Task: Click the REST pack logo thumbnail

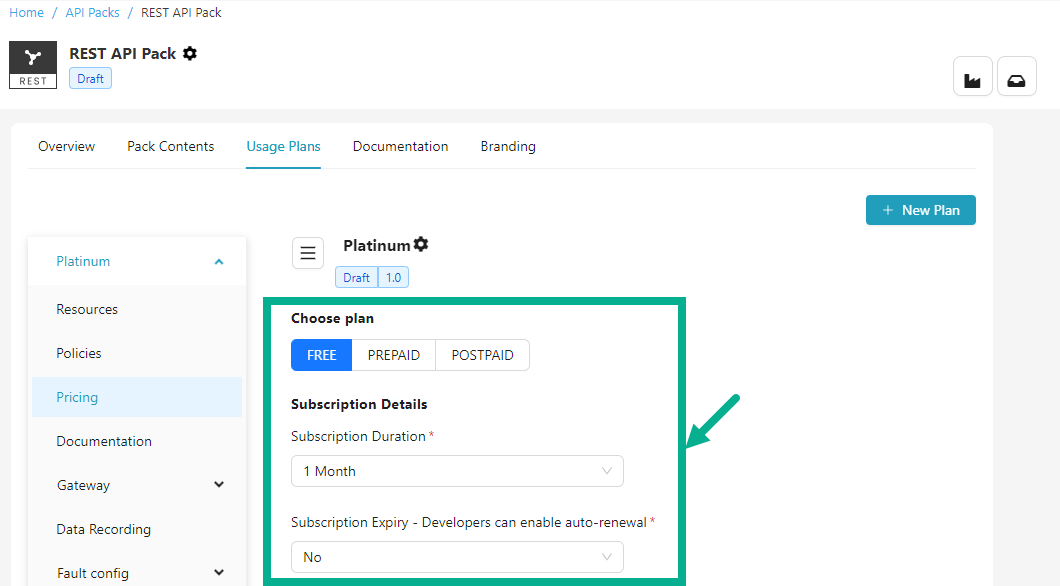Action: (33, 65)
